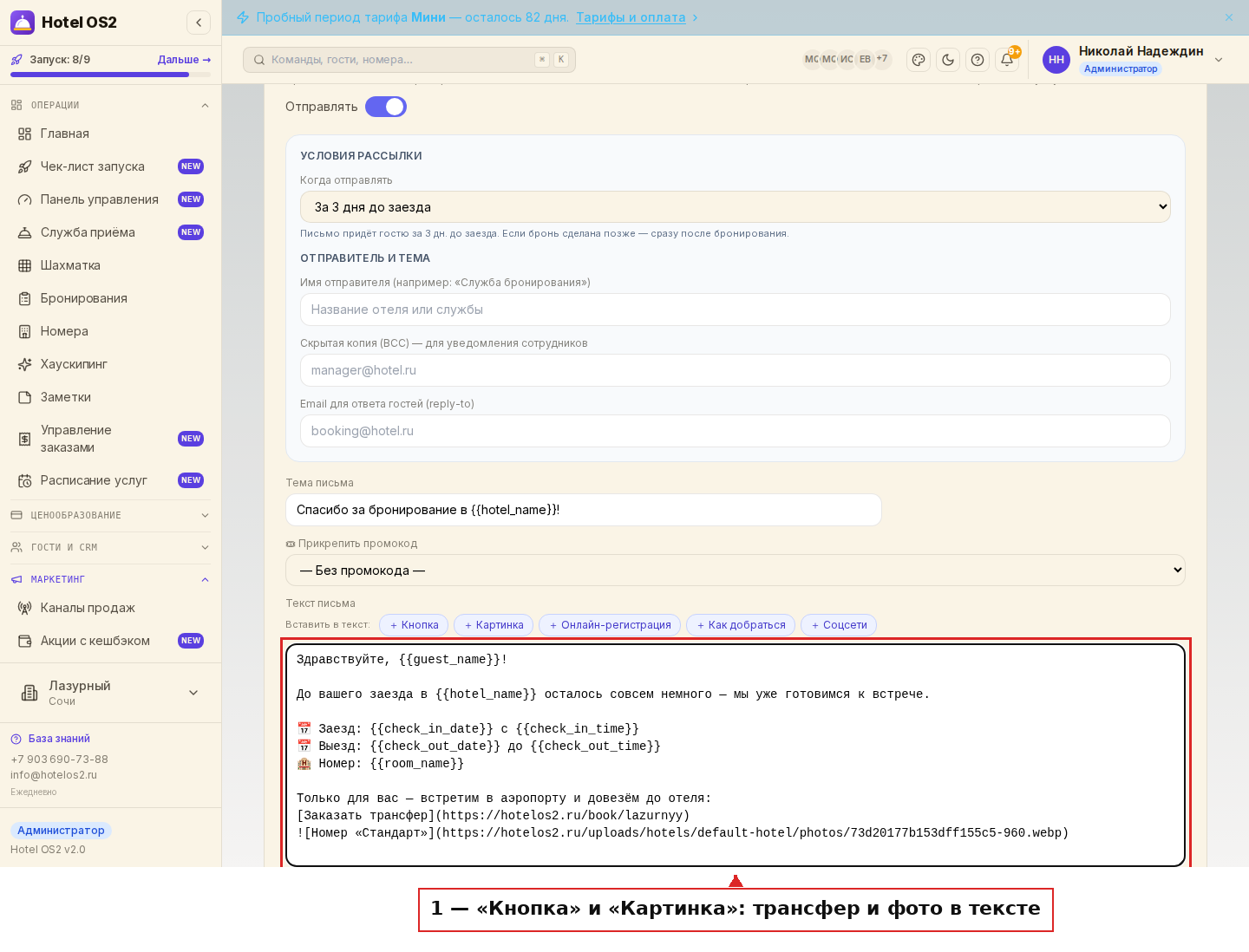
Task: Click the Бронирования clipboard icon
Action: point(25,298)
